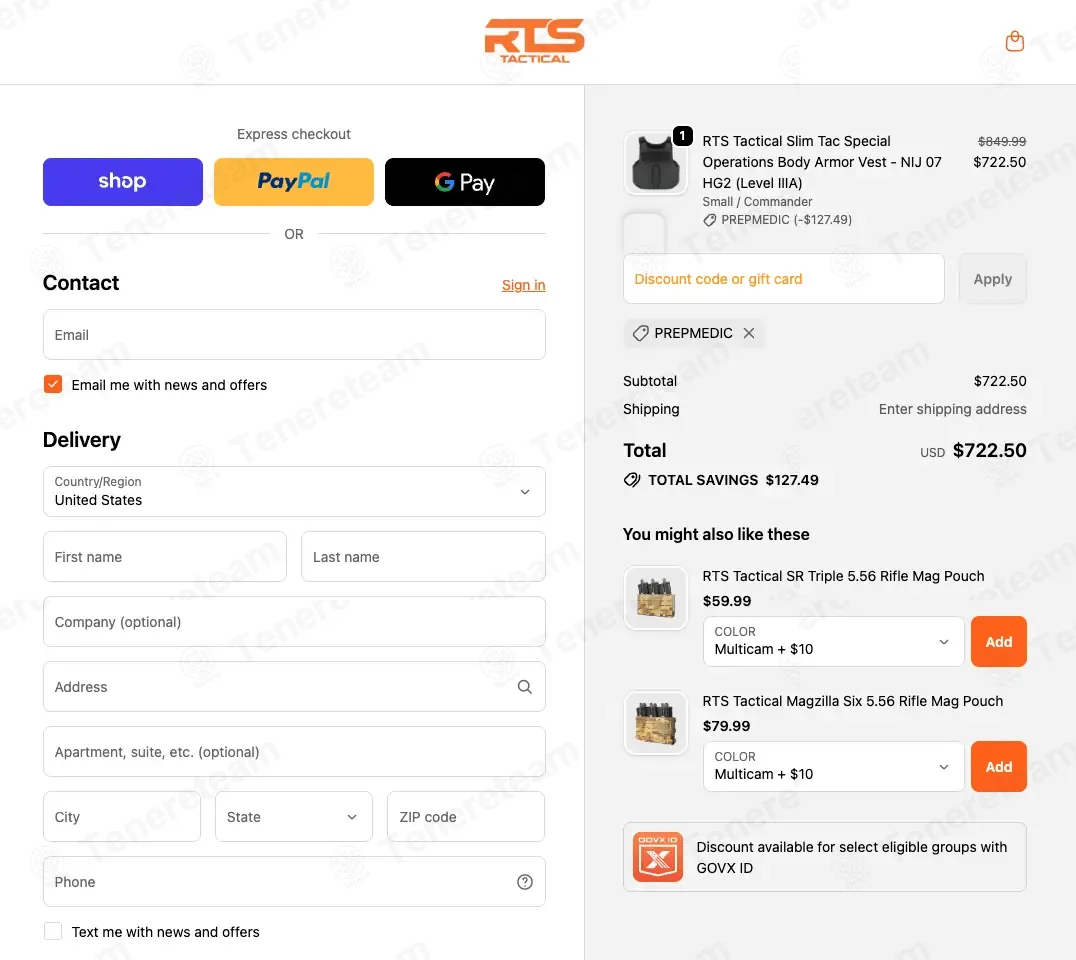This screenshot has height=960, width=1076.
Task: Click the RTS Tactical SR Triple 5.56 Rifle Mag Pouch title
Action: coord(843,576)
